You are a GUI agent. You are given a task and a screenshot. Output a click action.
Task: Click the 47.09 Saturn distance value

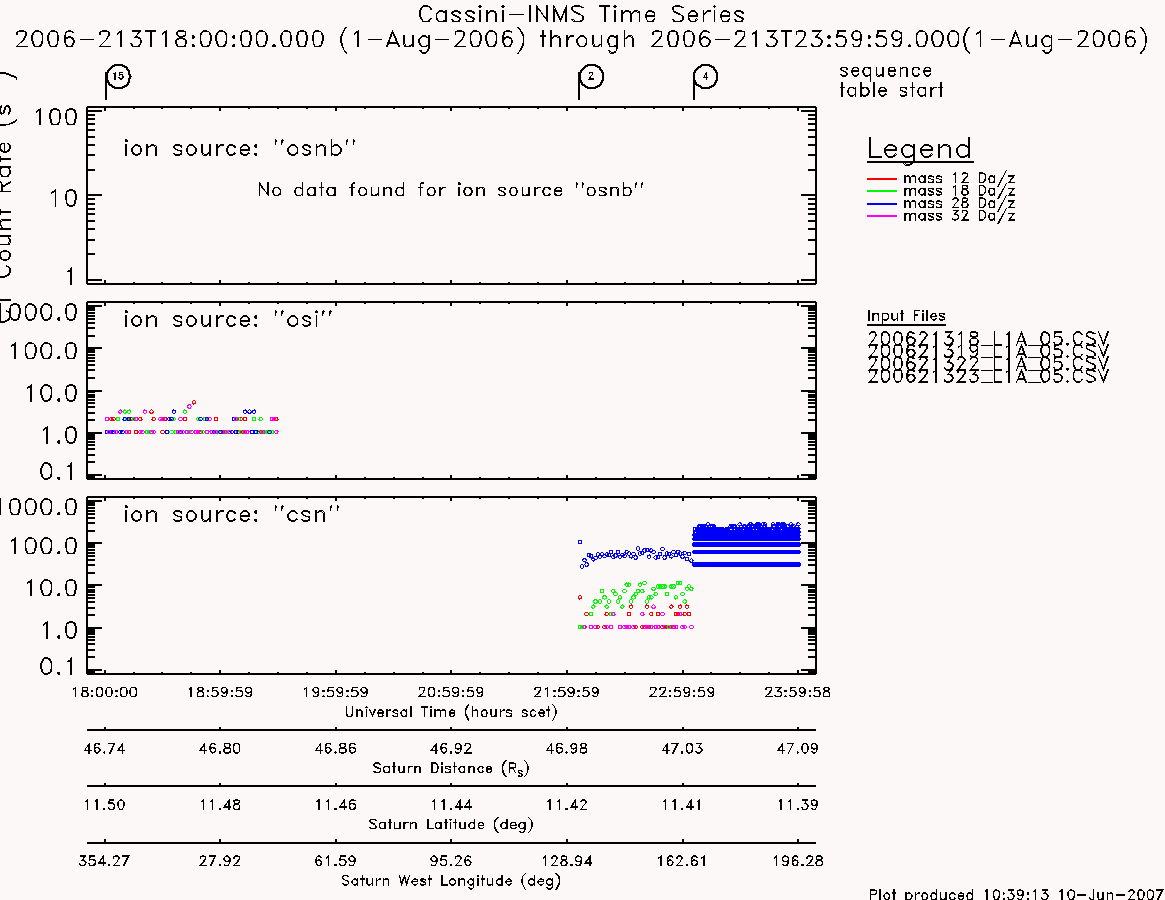click(797, 748)
